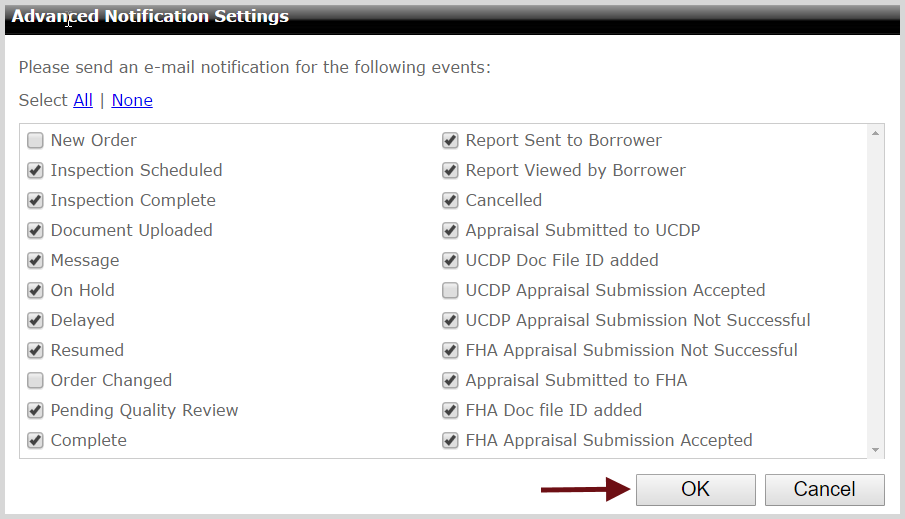Toggle Report Sent to Borrower checkbox
Image resolution: width=905 pixels, height=519 pixels.
450,141
